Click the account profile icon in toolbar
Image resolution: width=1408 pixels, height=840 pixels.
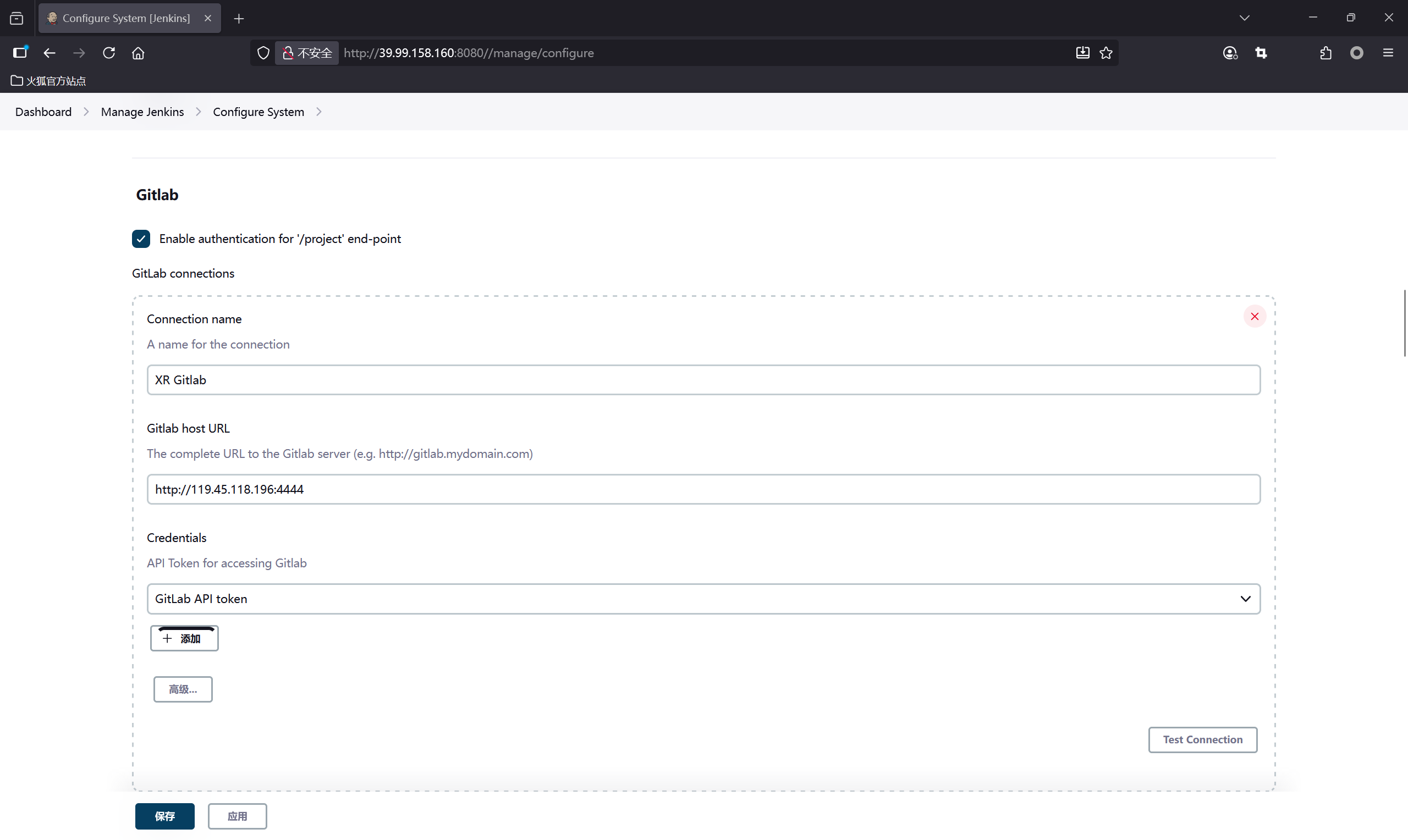point(1230,53)
